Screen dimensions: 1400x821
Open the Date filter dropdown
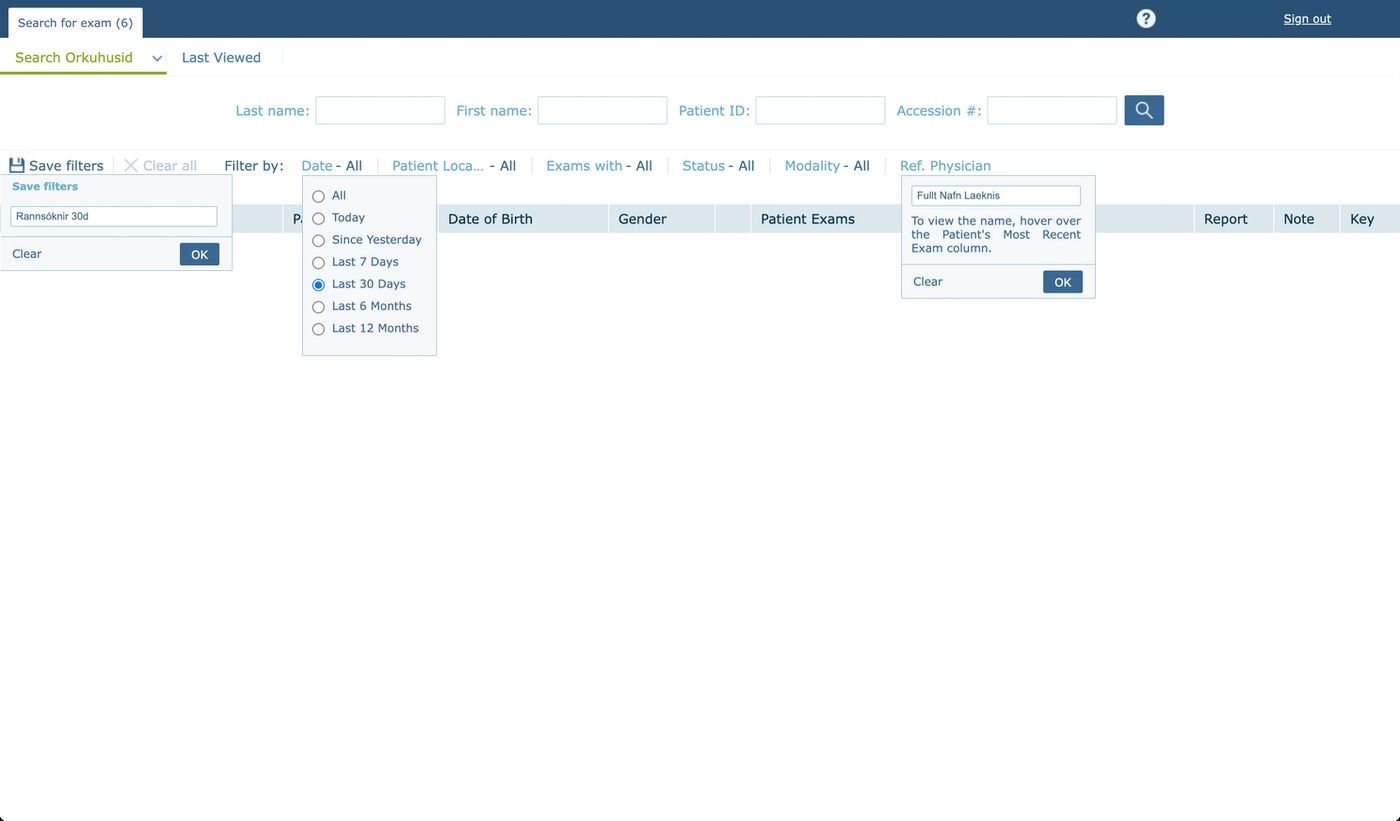coord(331,165)
